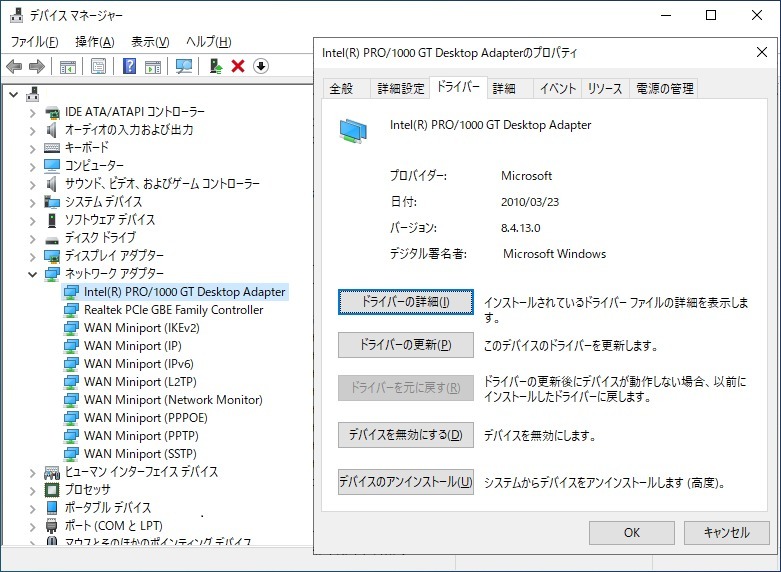
Task: Select WAN Miniport (PPPOE)
Action: 145,418
